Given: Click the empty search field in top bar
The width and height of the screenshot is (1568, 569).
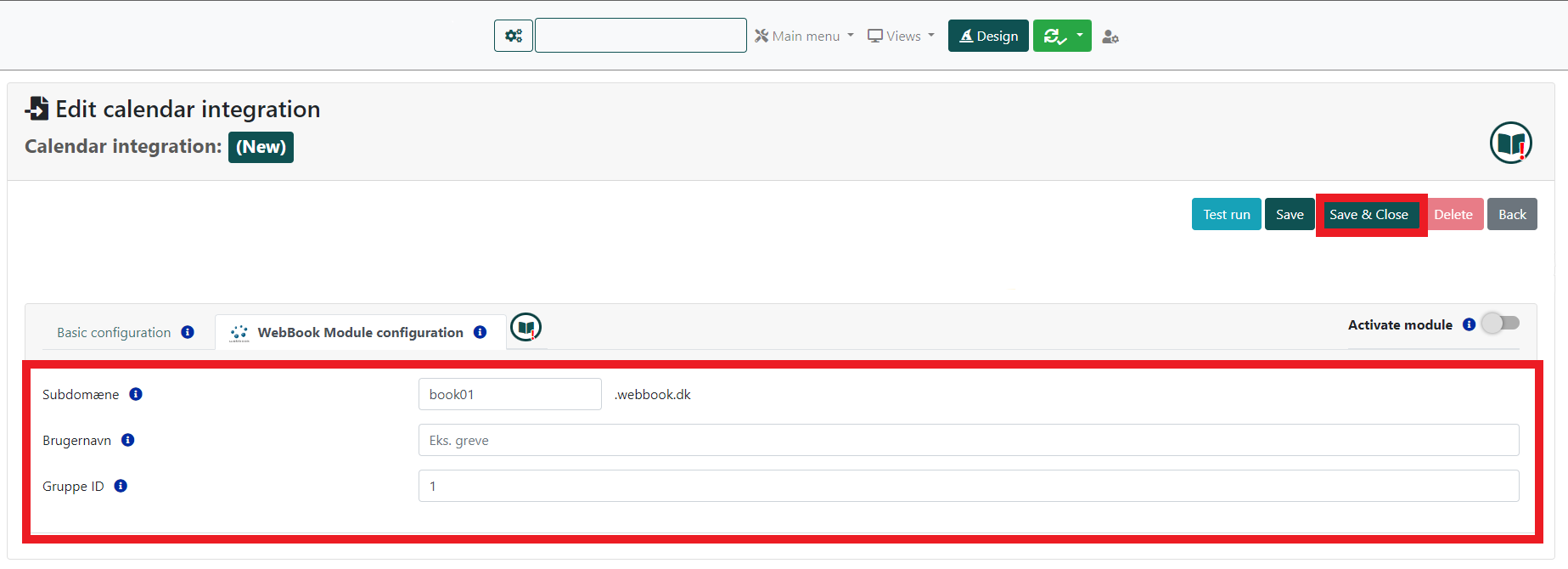Looking at the screenshot, I should point(641,36).
